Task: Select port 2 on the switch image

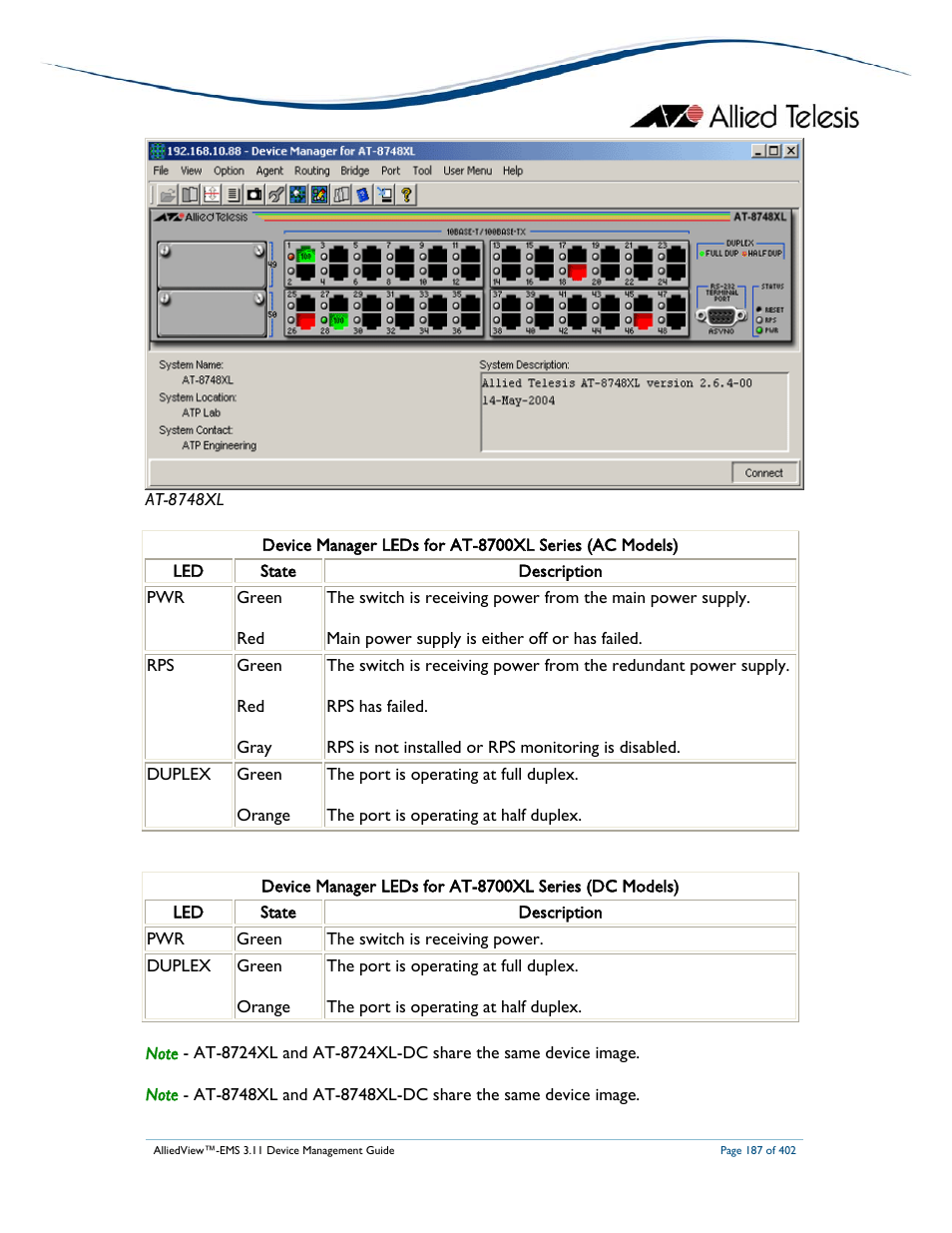Action: (305, 271)
